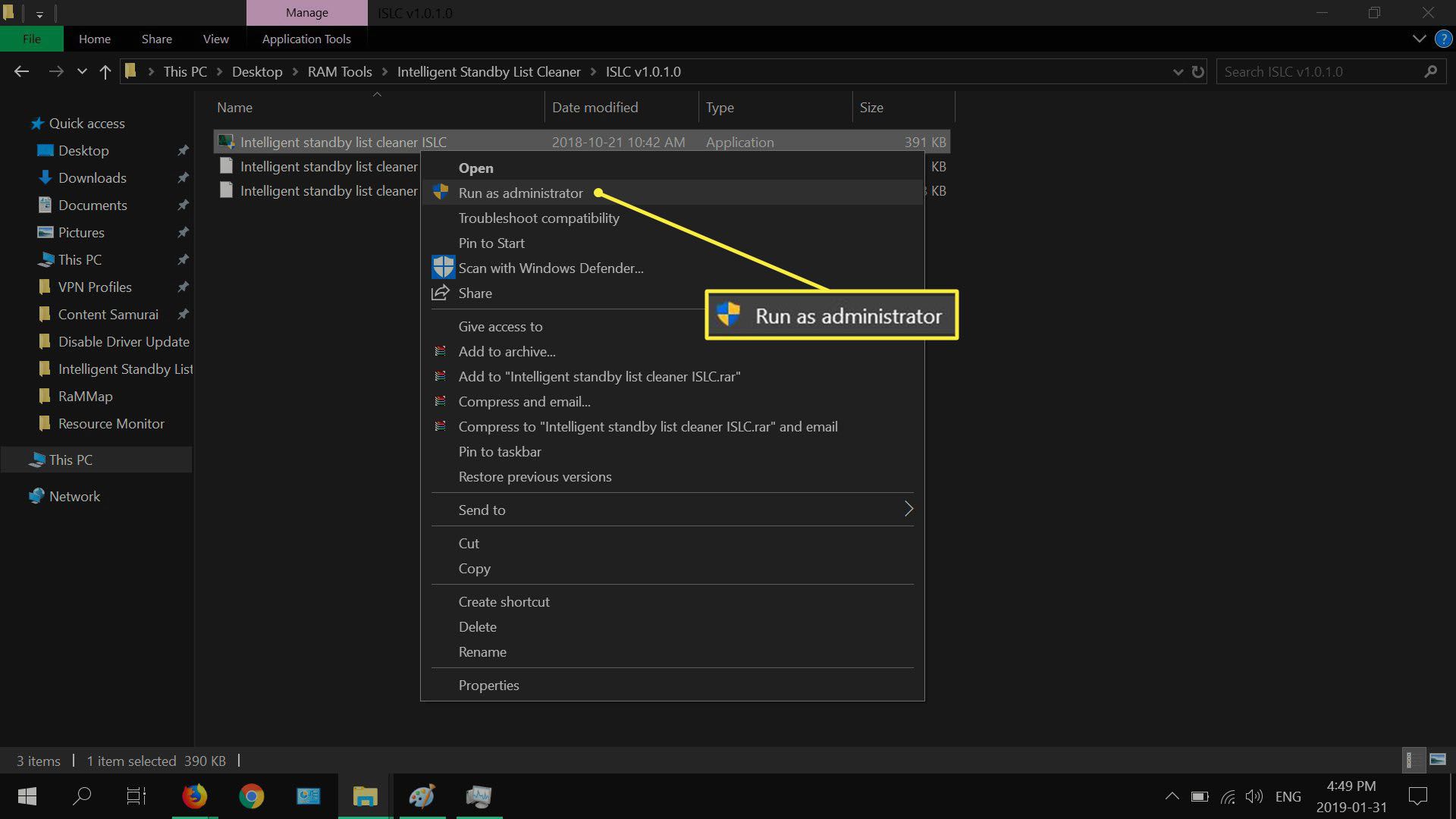Click the search magnifier icon in search box
Image resolution: width=1456 pixels, height=819 pixels.
click(1430, 71)
